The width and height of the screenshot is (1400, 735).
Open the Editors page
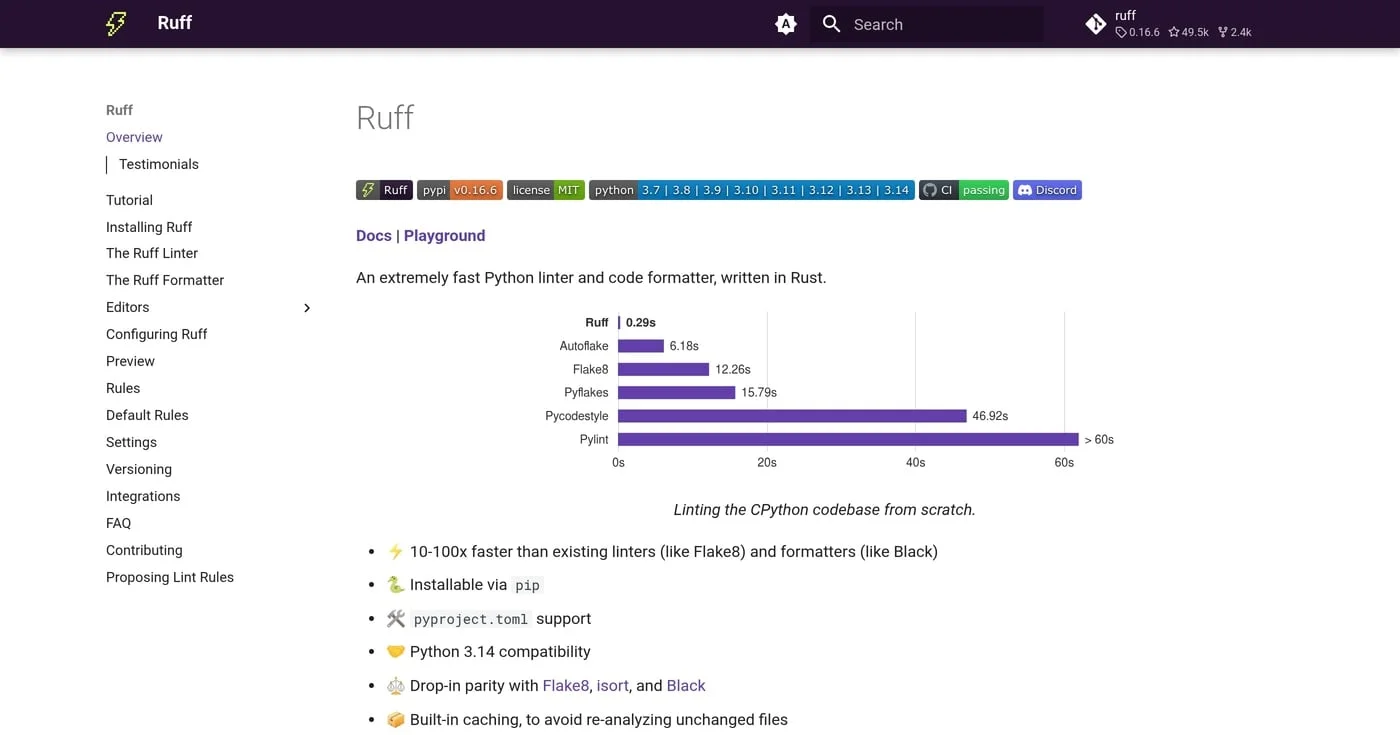pos(128,307)
